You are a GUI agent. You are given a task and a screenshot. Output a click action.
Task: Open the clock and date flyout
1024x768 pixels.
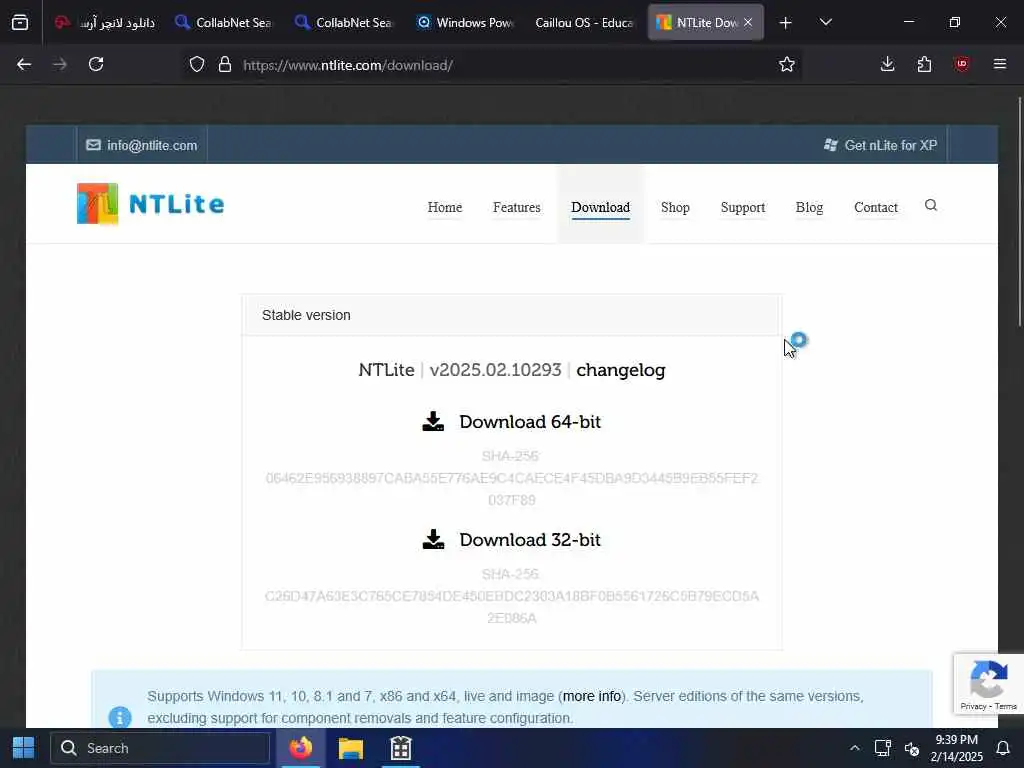(x=957, y=748)
